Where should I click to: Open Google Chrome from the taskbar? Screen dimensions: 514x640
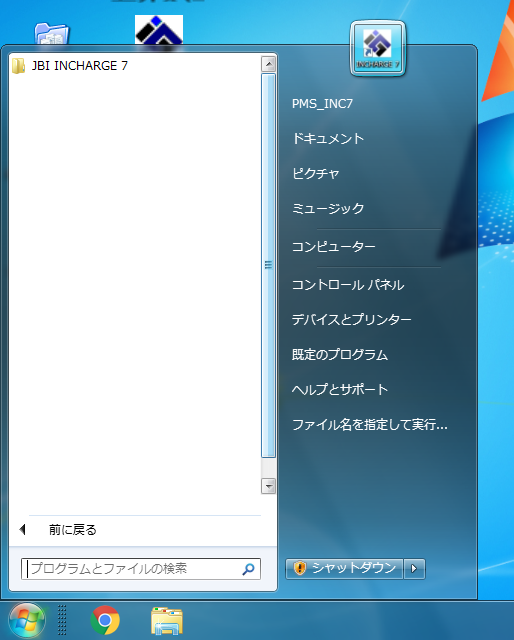(x=105, y=620)
